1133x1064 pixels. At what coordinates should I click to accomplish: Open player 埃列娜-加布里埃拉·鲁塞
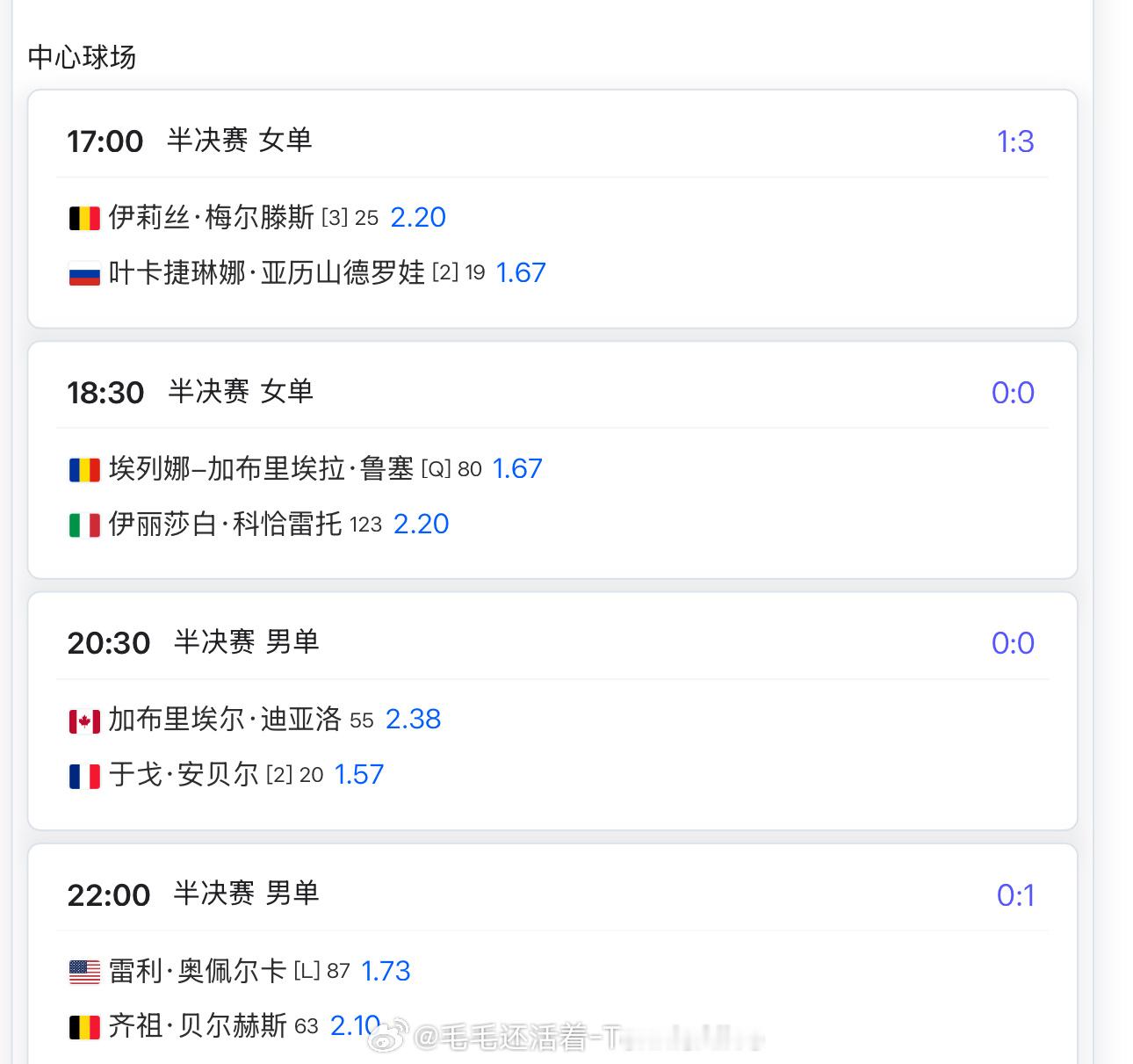(262, 468)
